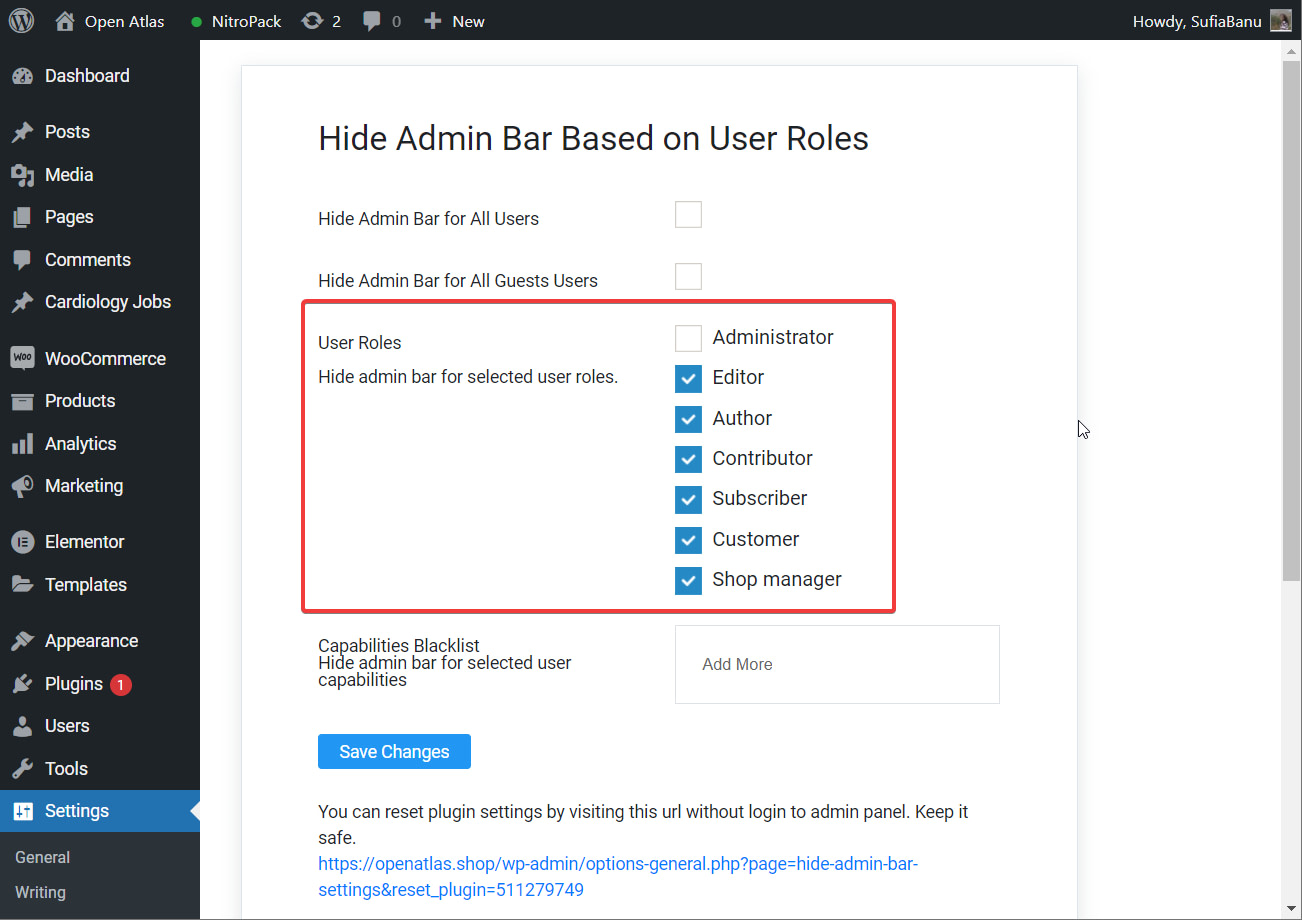Open the WooCommerce icon in the sidebar

coord(22,357)
